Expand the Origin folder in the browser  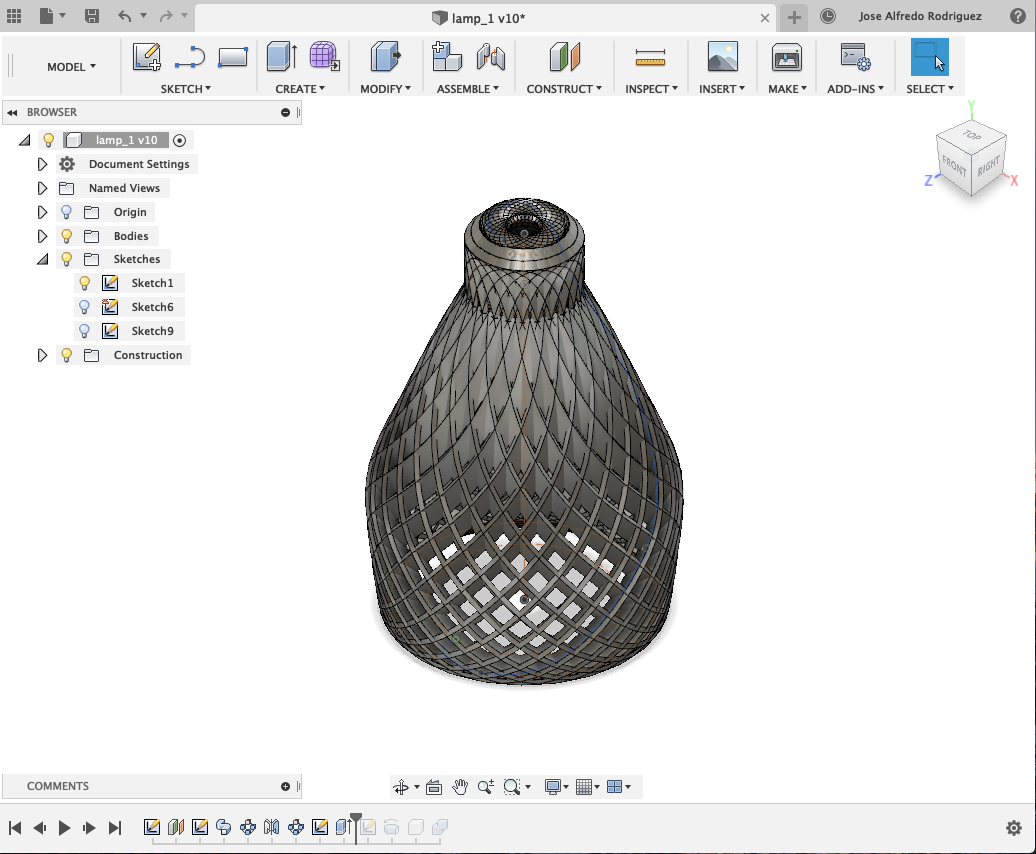(x=41, y=211)
